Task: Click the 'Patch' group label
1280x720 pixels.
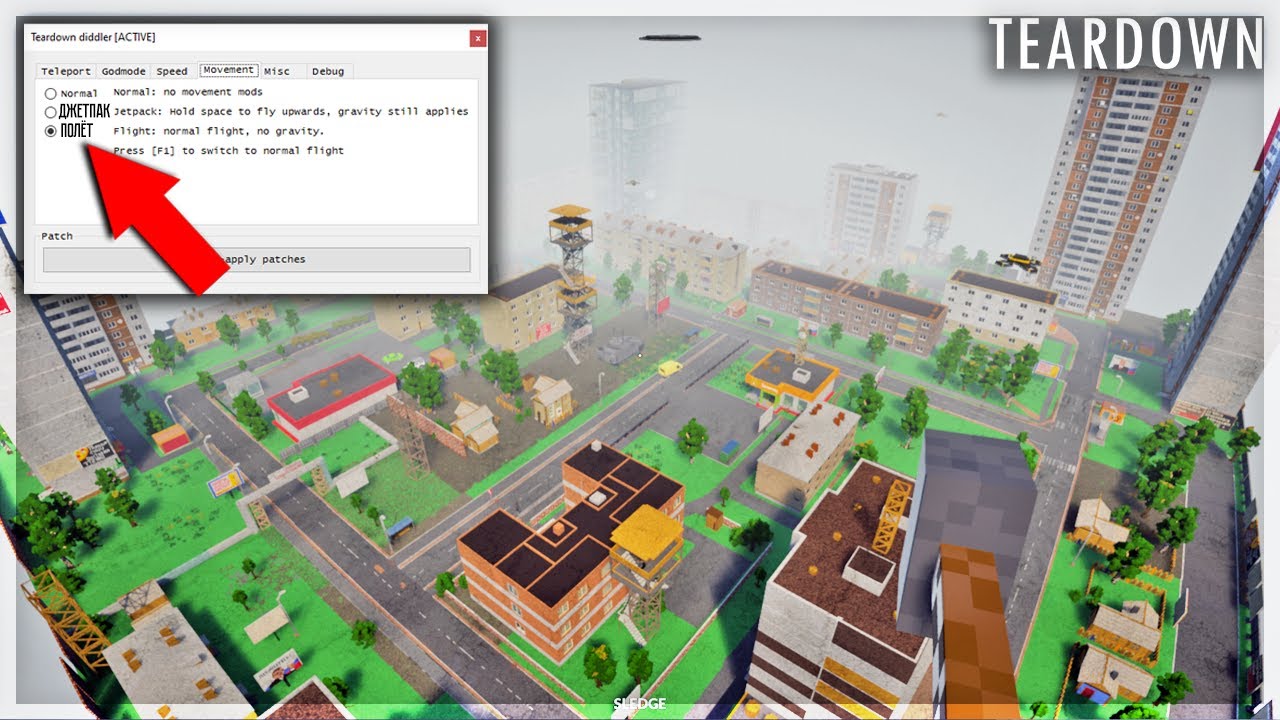Action: [x=57, y=237]
